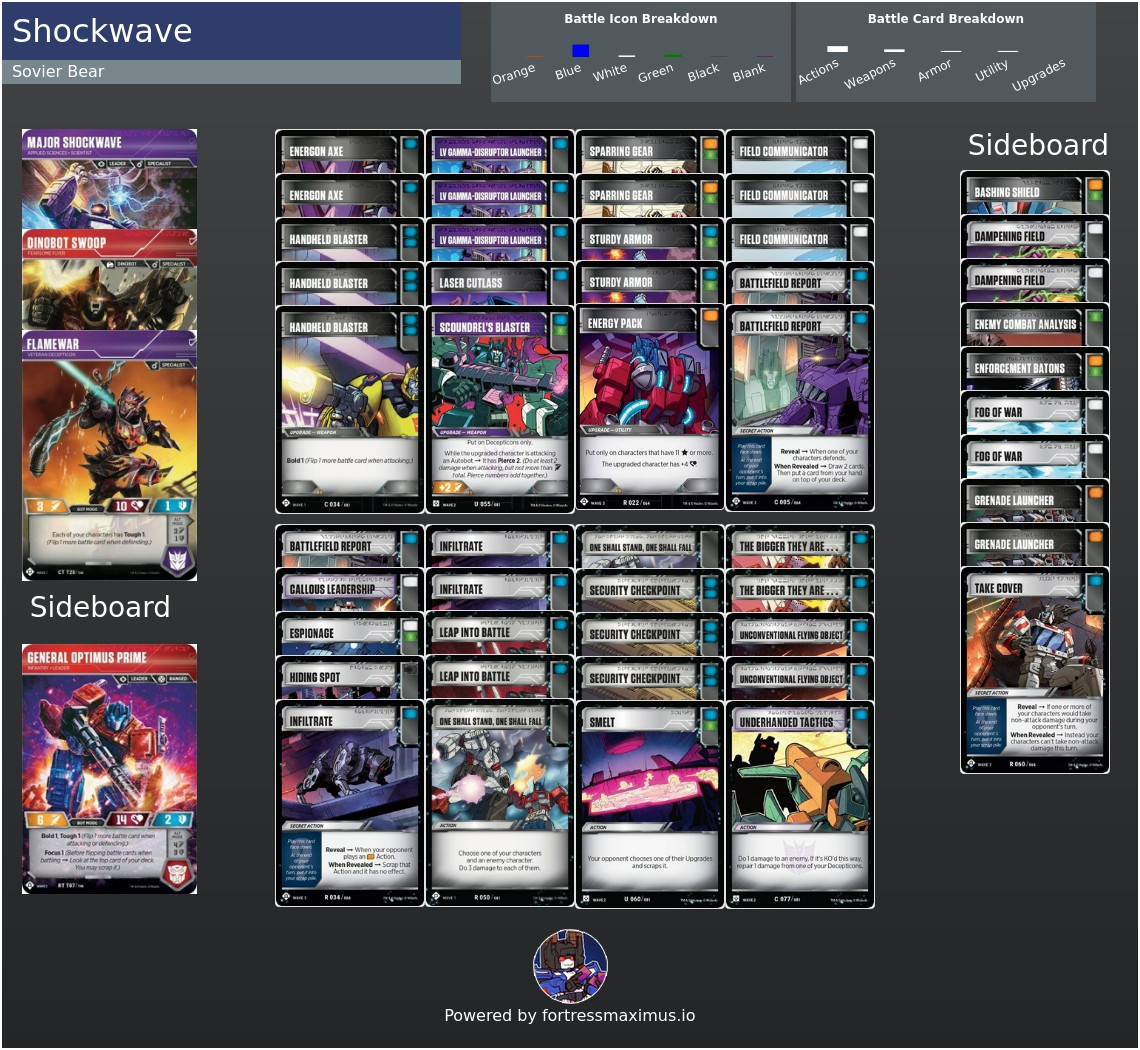This screenshot has width=1140, height=1050.
Task: Click the Blue label in the icon chart
Action: coord(568,71)
